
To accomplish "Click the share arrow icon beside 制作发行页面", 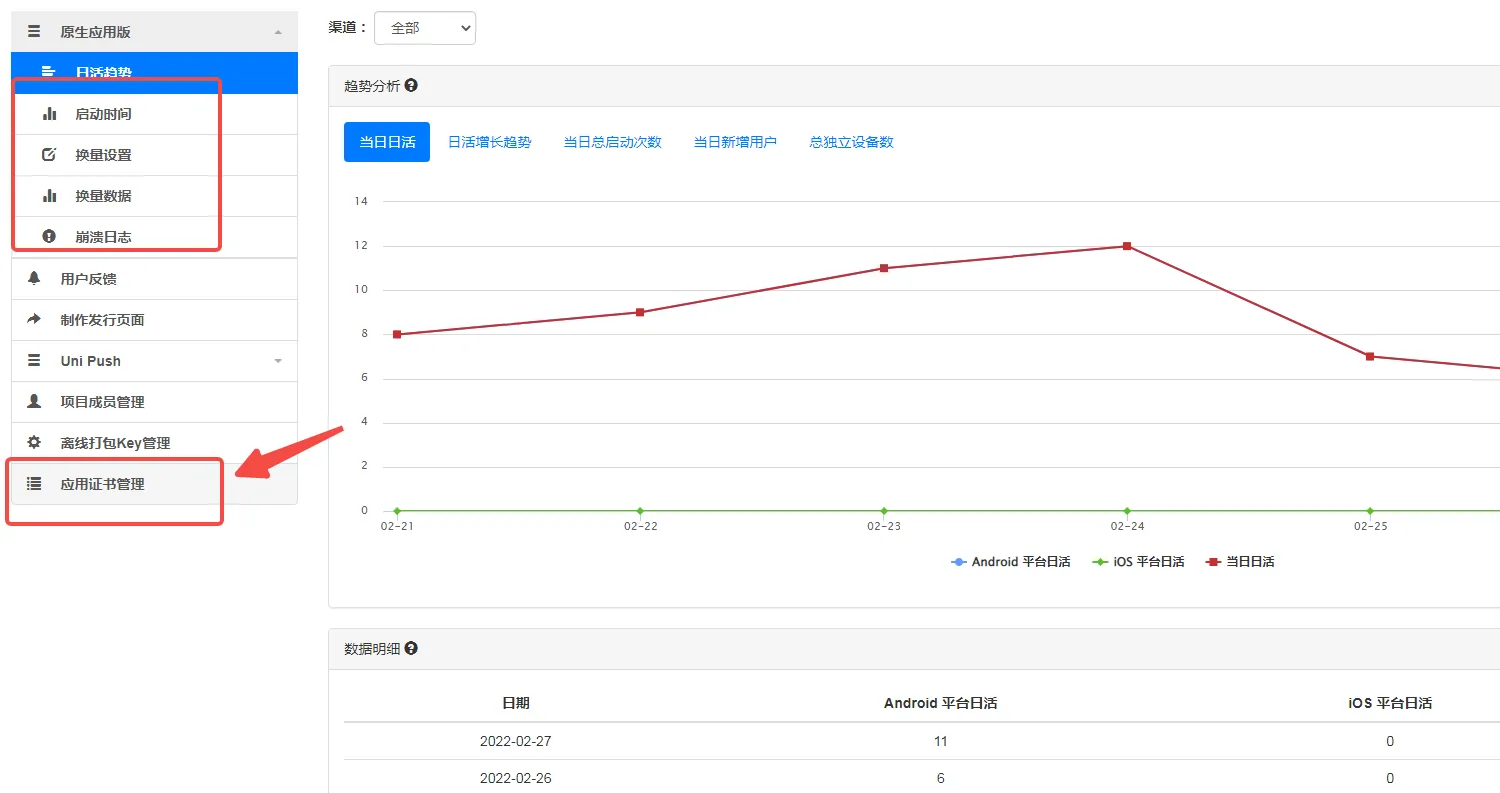I will coord(34,319).
